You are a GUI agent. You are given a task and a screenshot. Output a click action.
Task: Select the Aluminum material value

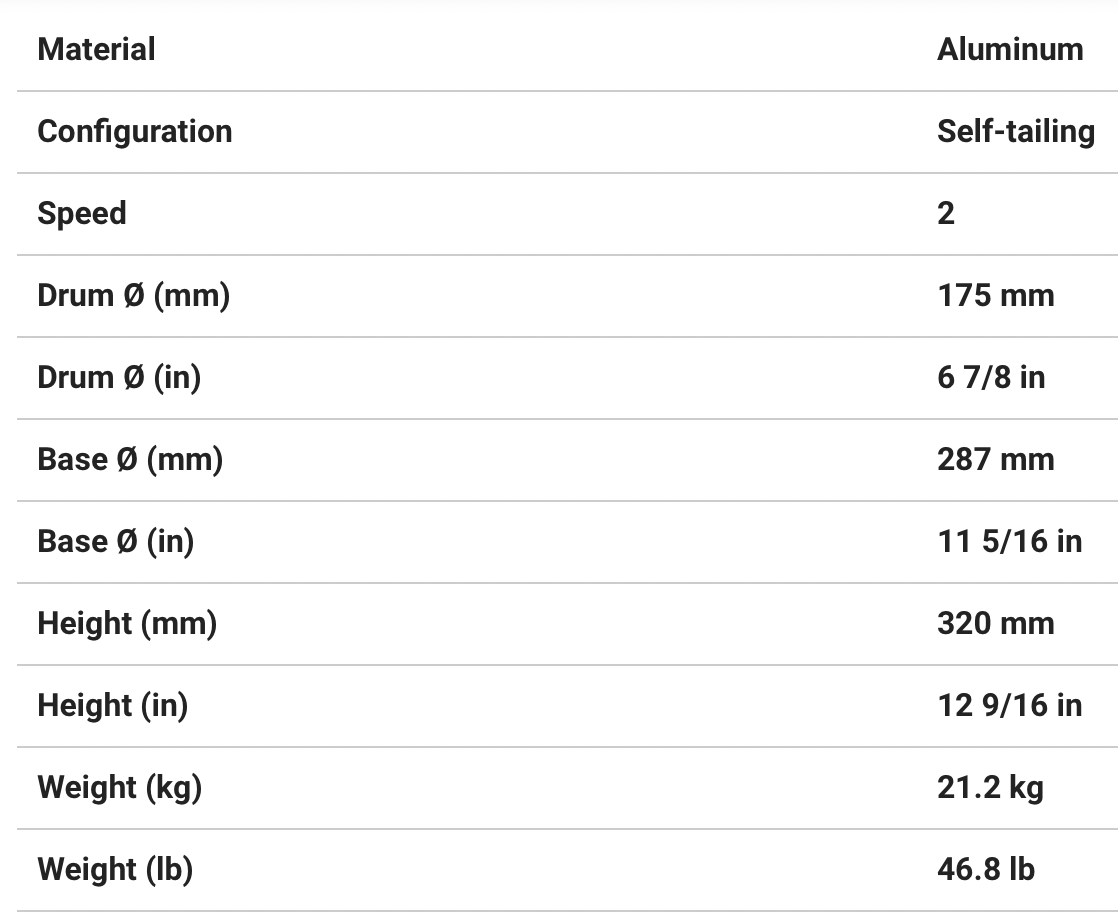coord(1010,49)
